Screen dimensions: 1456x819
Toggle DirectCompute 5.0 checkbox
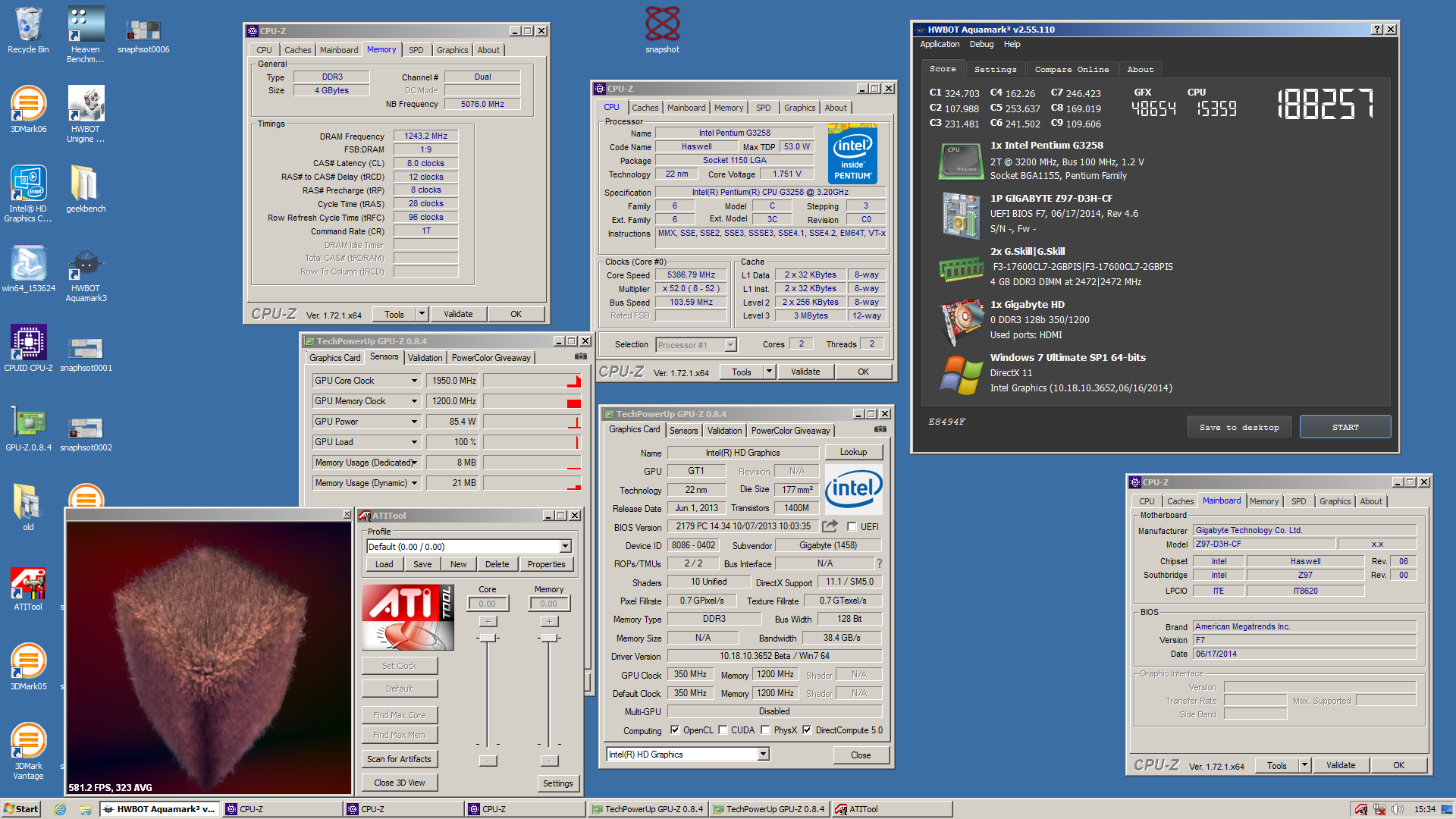(807, 730)
